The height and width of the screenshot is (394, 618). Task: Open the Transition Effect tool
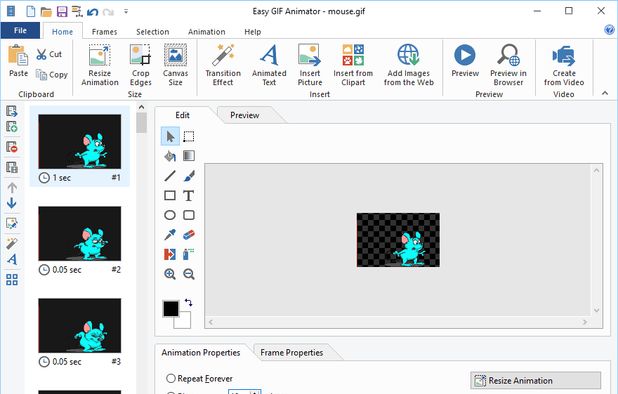click(x=223, y=65)
